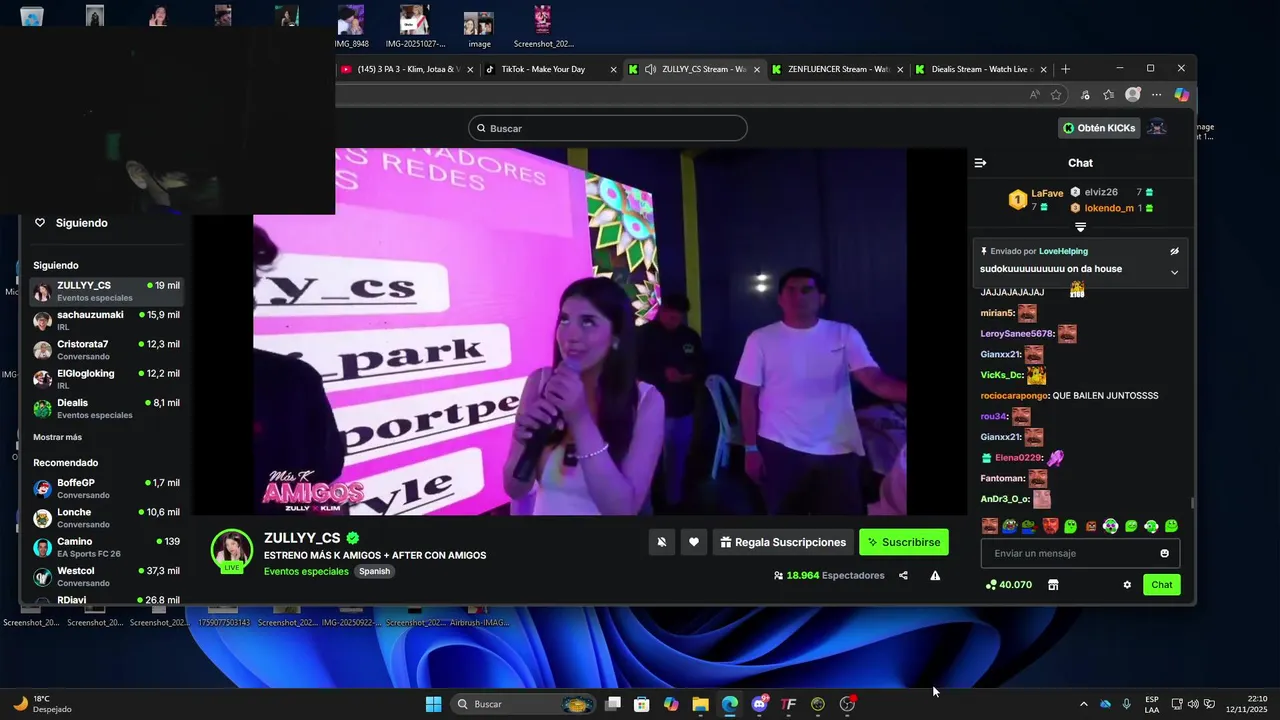Send message with green Chat button

tap(1162, 585)
